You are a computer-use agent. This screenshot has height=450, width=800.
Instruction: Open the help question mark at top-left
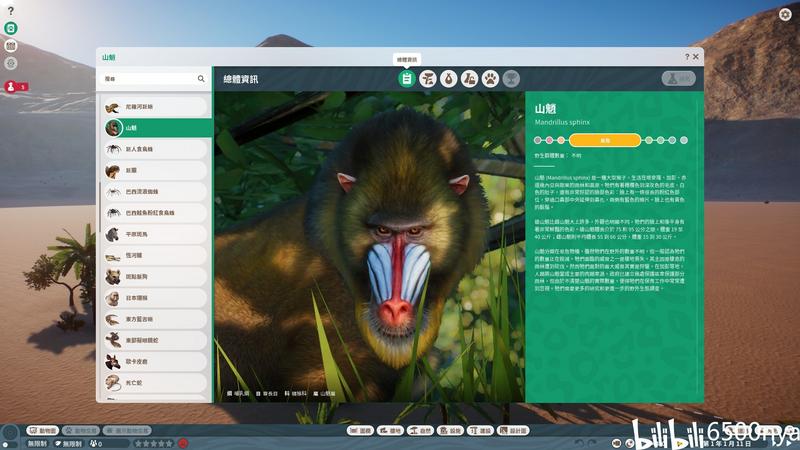tap(11, 11)
